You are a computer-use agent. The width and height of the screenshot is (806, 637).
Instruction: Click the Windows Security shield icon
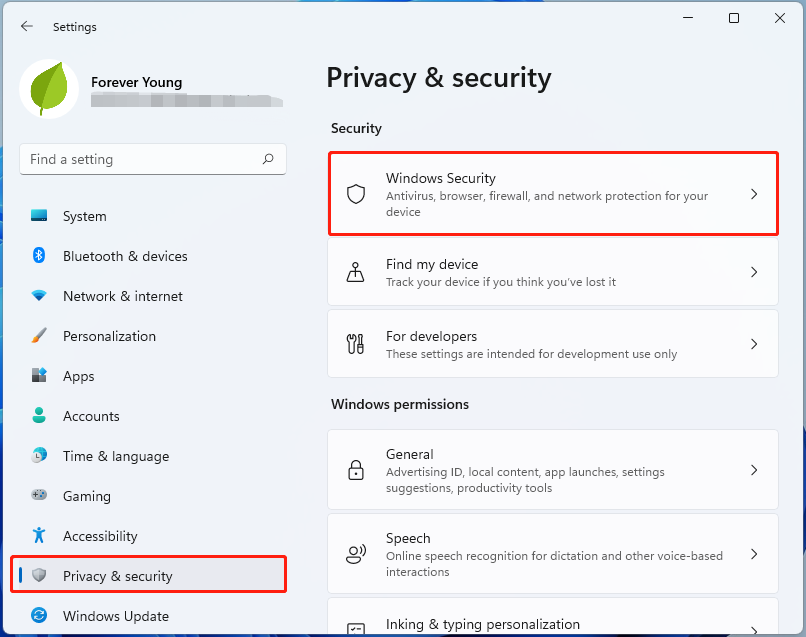(x=356, y=194)
